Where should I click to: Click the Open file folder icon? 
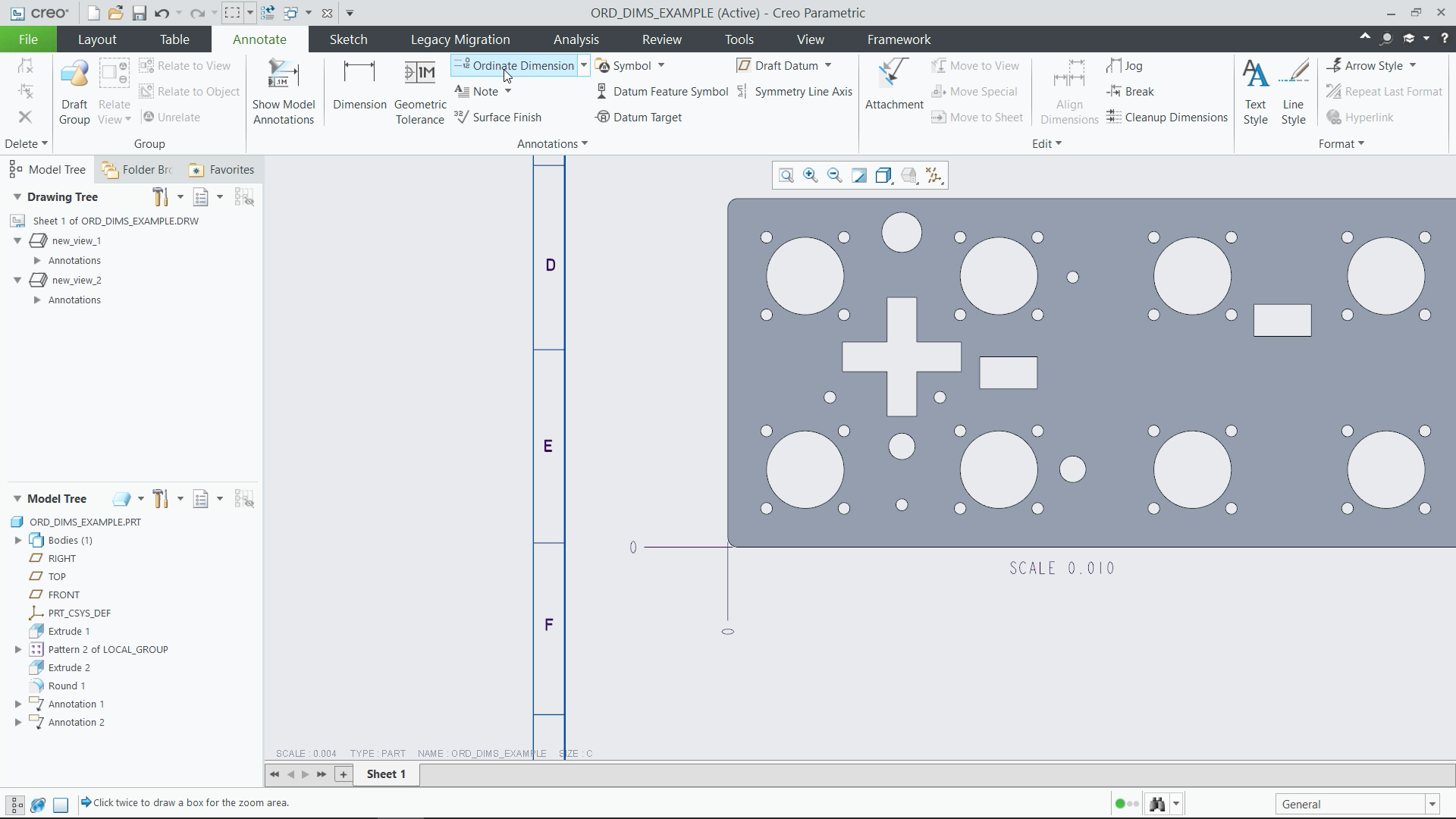[x=115, y=13]
